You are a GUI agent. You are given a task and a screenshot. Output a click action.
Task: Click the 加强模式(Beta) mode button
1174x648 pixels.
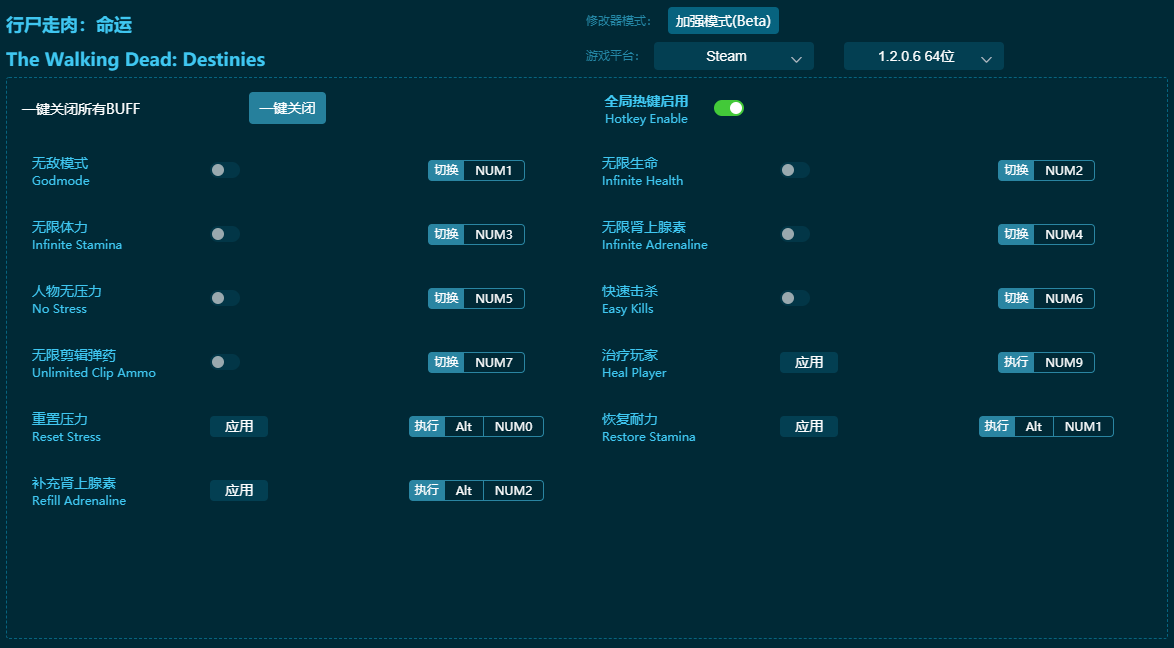coord(723,21)
